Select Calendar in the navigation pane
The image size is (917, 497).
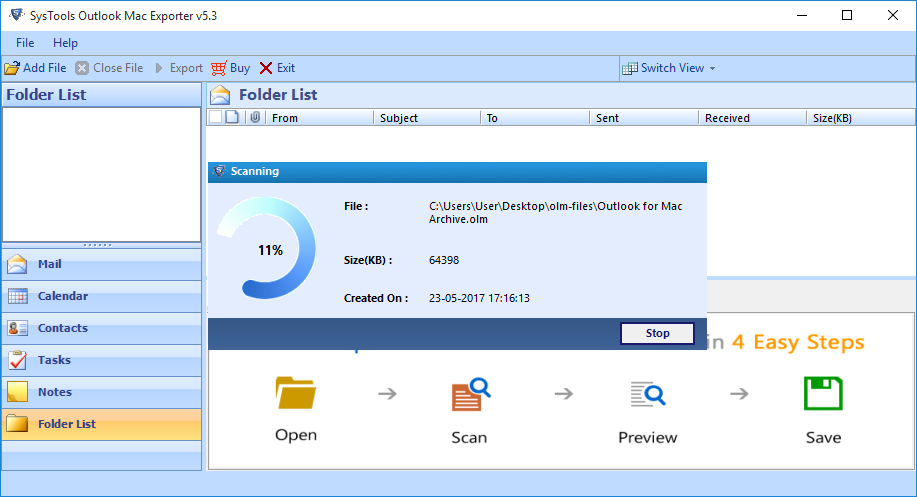pyautogui.click(x=102, y=296)
